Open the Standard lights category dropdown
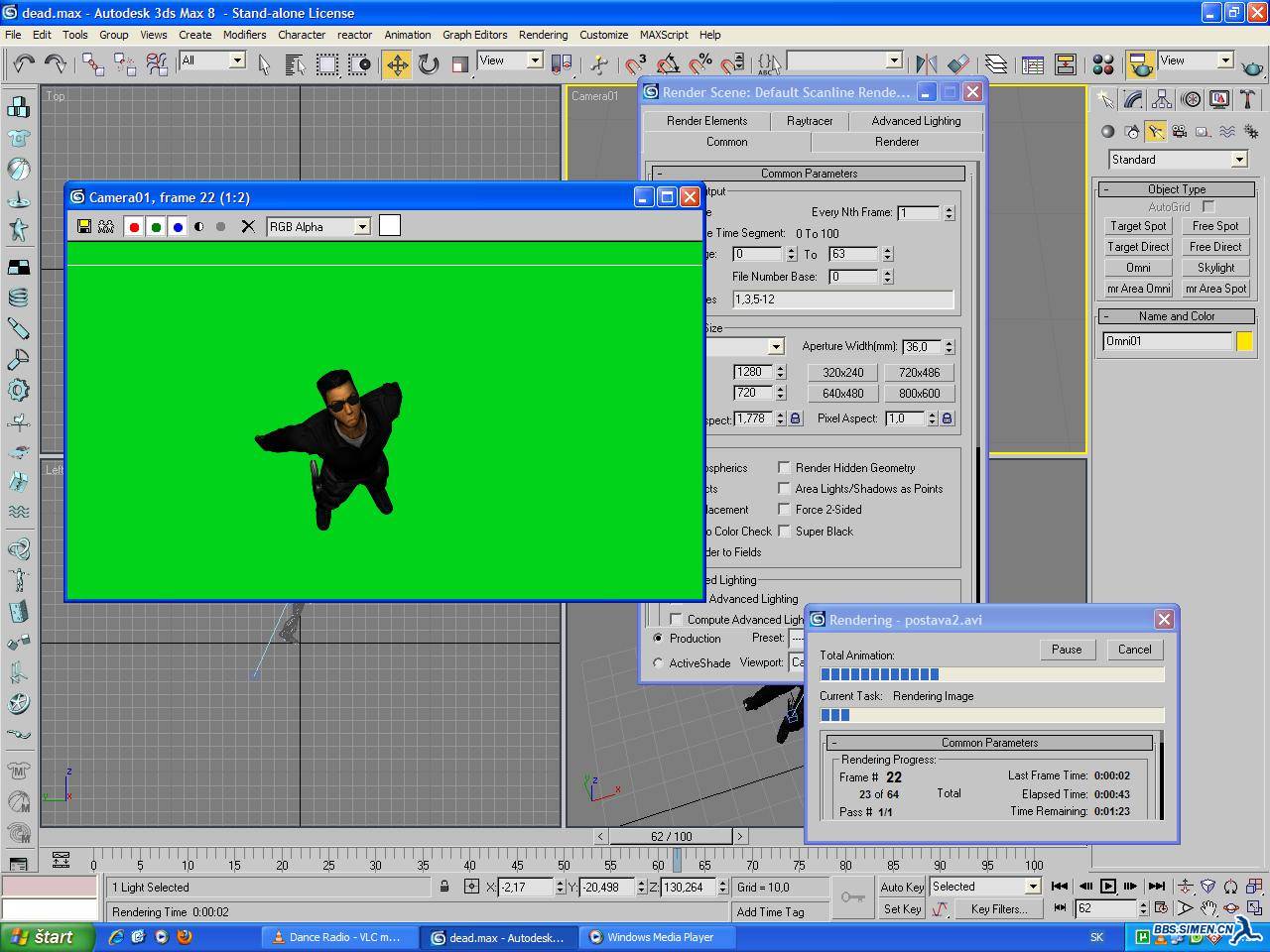Screen dimensions: 1270x952 1178,160
